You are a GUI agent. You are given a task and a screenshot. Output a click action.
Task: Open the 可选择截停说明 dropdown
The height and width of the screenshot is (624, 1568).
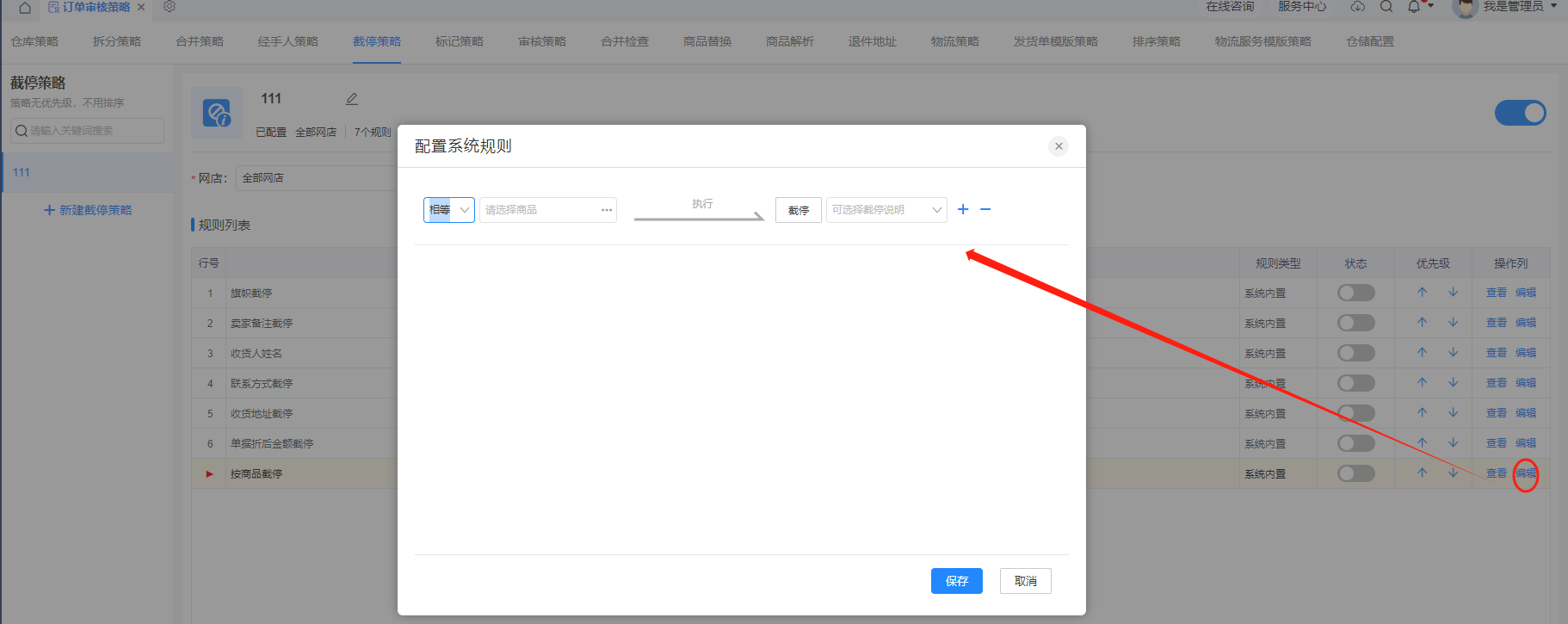886,210
